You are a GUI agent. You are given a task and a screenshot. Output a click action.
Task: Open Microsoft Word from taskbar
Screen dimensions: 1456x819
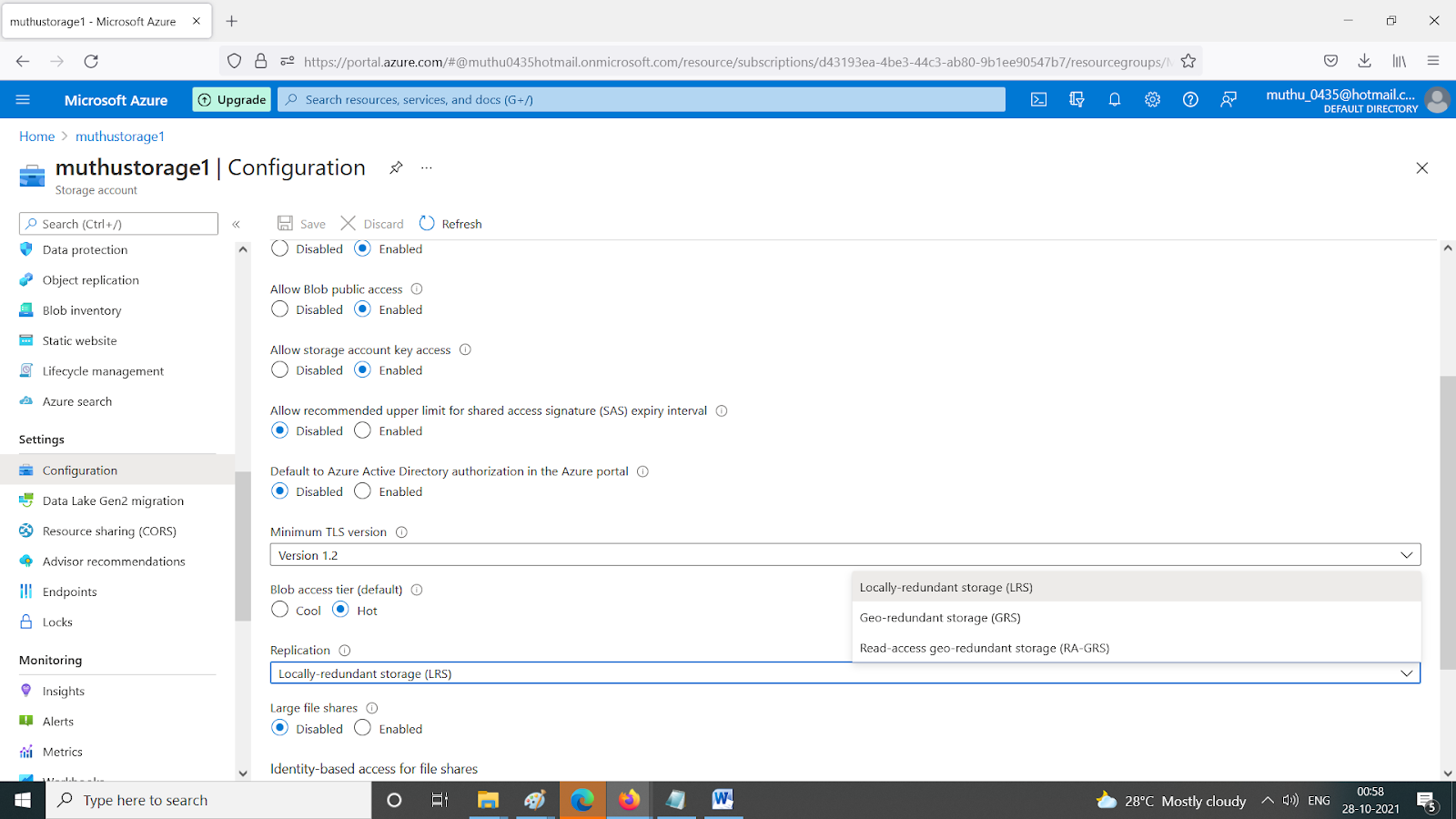pyautogui.click(x=723, y=800)
